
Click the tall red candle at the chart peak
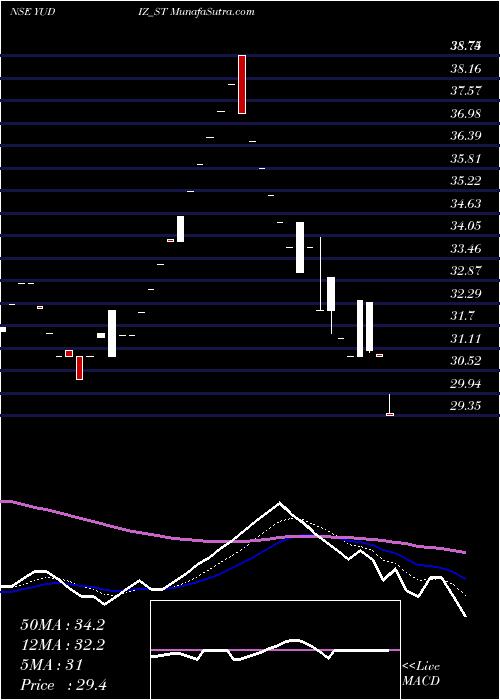242,84
